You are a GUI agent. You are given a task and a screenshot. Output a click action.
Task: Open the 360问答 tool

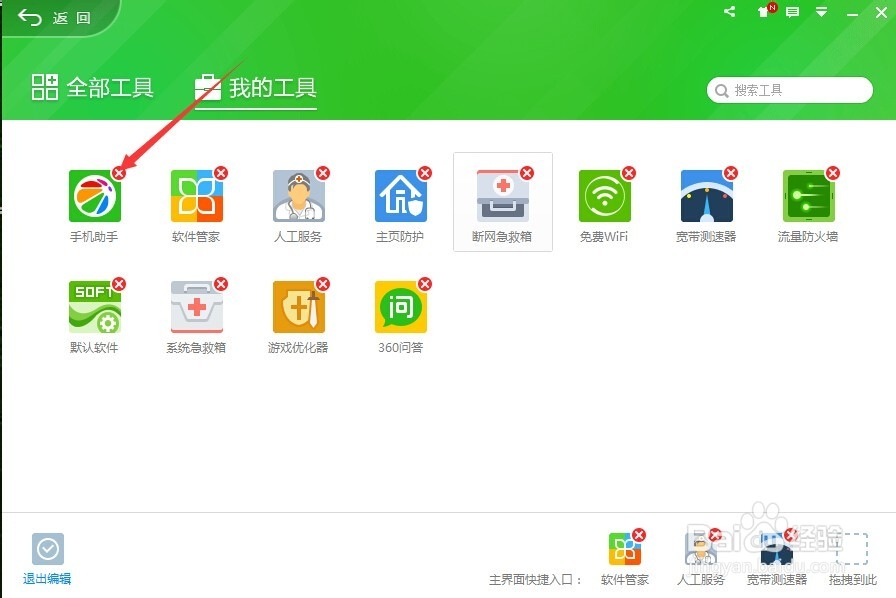point(400,310)
